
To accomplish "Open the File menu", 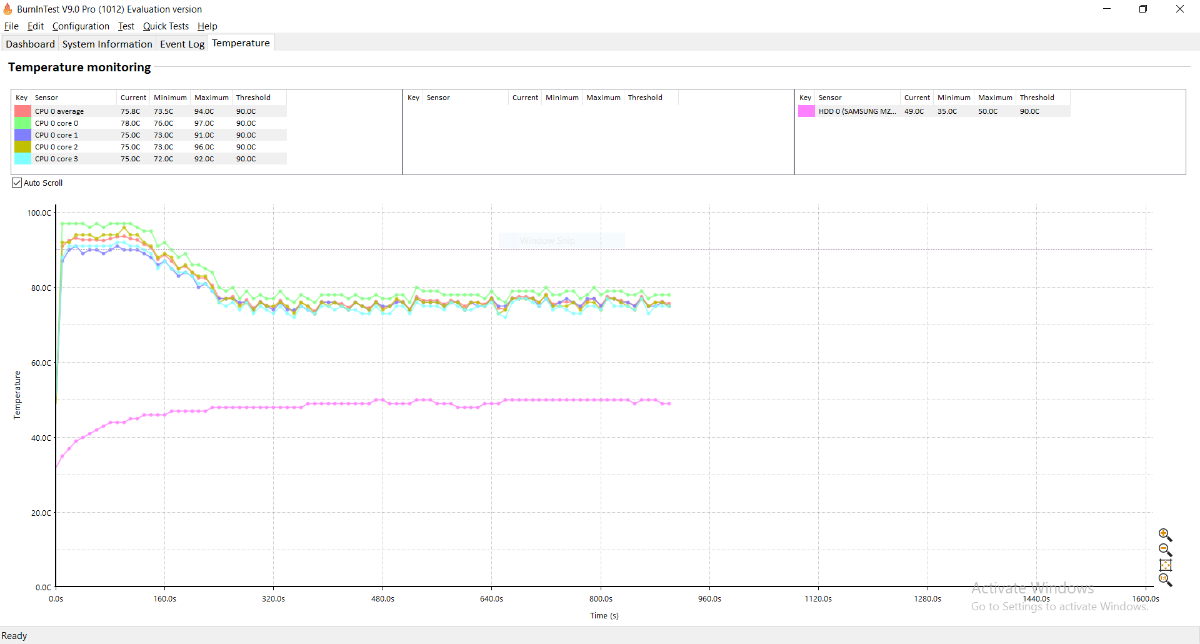I will tap(11, 26).
